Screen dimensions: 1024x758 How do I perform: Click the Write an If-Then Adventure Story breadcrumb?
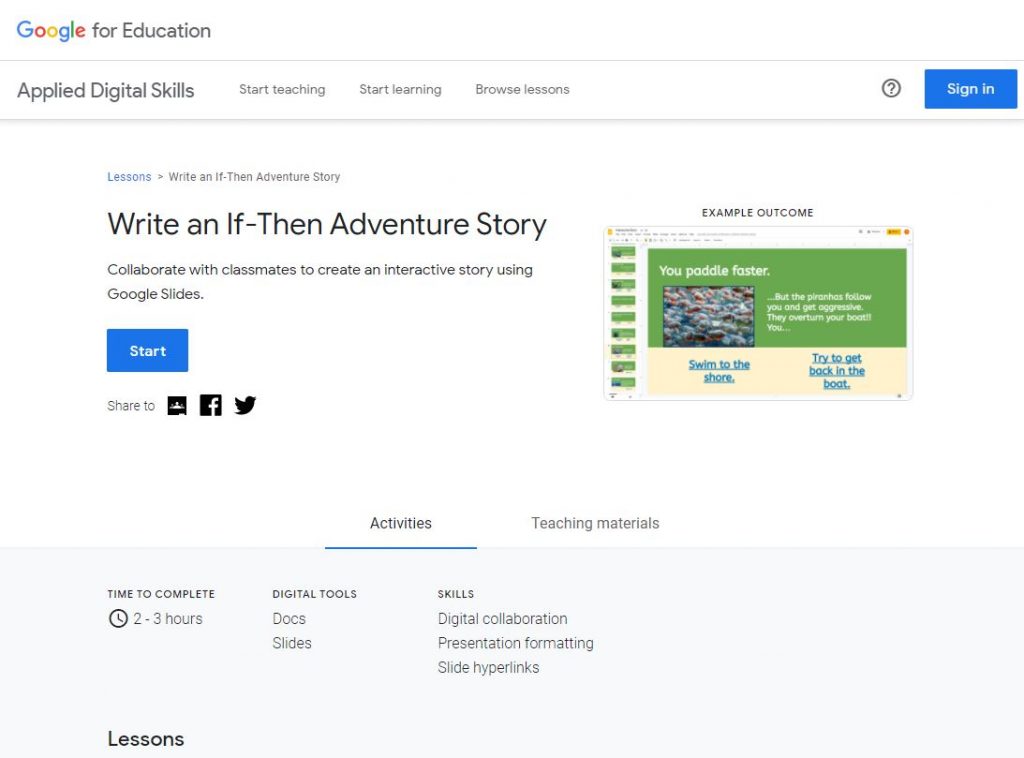pos(254,176)
